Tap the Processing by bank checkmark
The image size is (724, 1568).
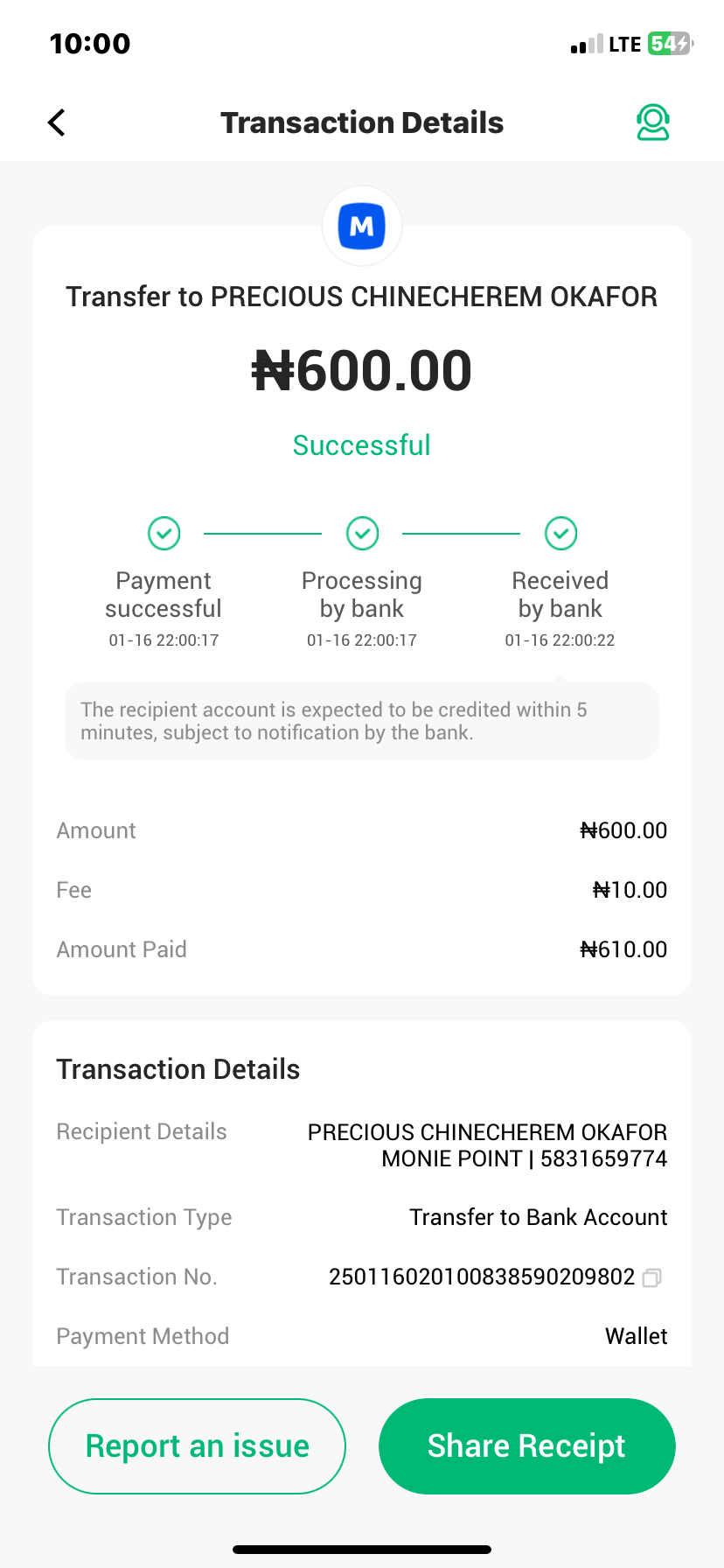click(362, 533)
